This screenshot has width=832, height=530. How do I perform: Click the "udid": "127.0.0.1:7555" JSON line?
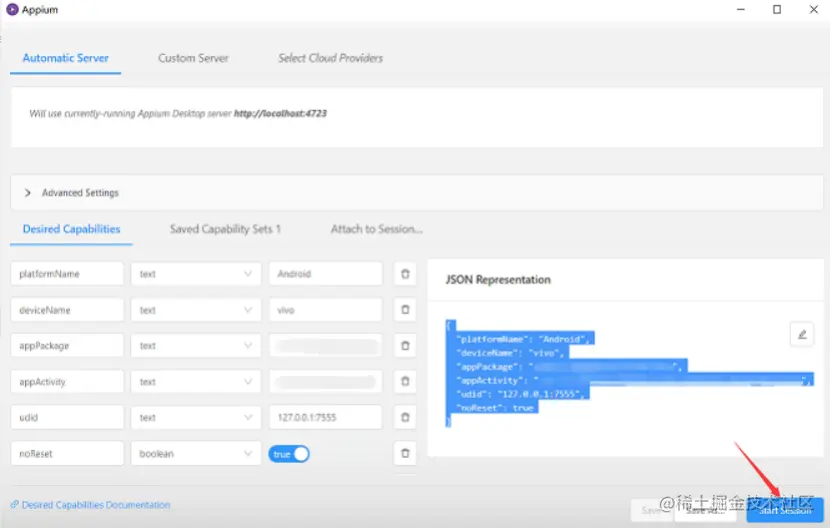click(521, 395)
